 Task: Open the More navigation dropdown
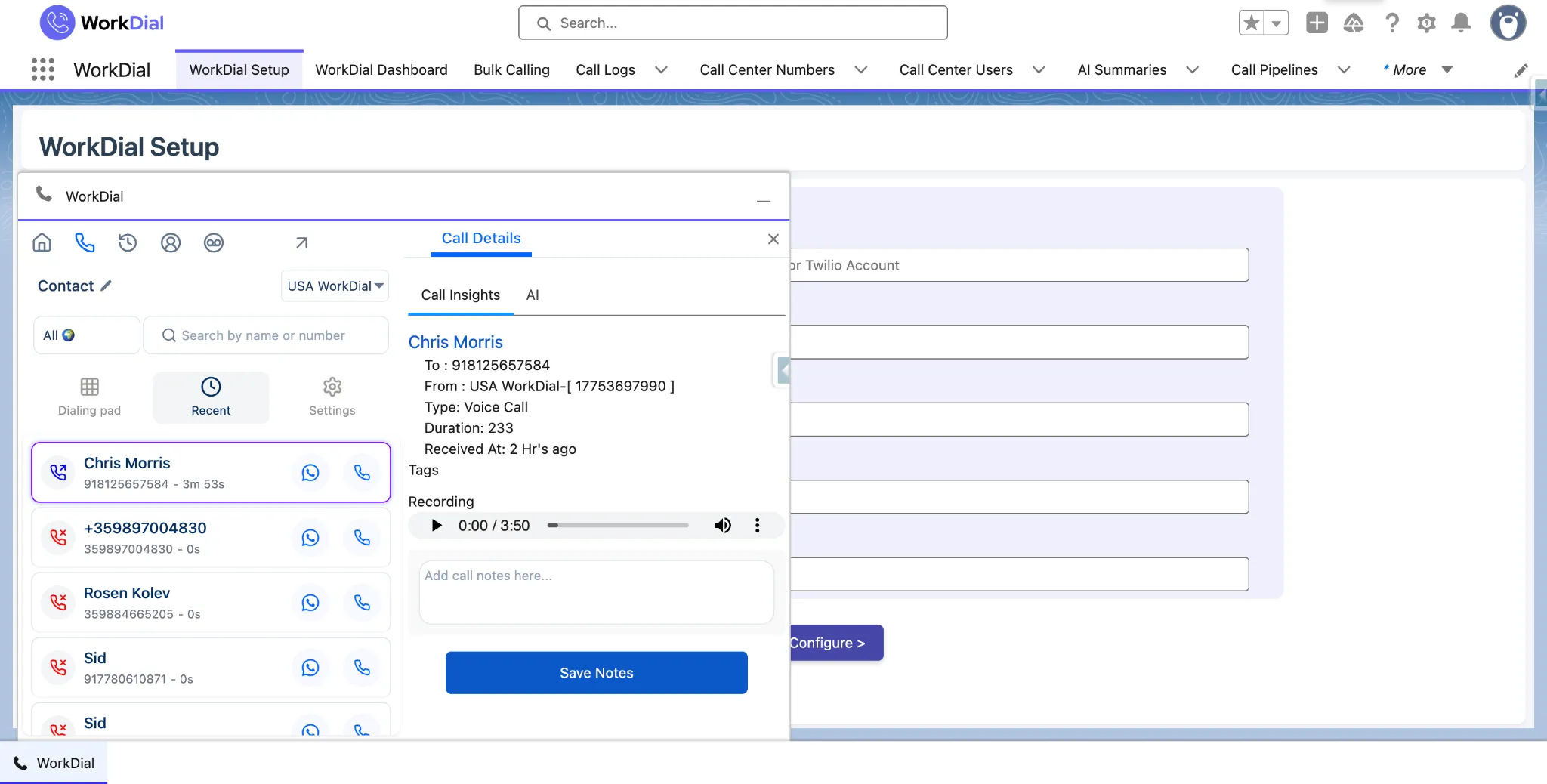click(1418, 70)
